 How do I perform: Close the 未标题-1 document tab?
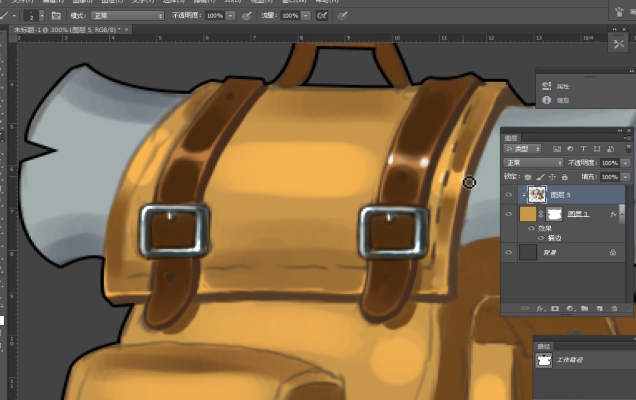click(127, 30)
